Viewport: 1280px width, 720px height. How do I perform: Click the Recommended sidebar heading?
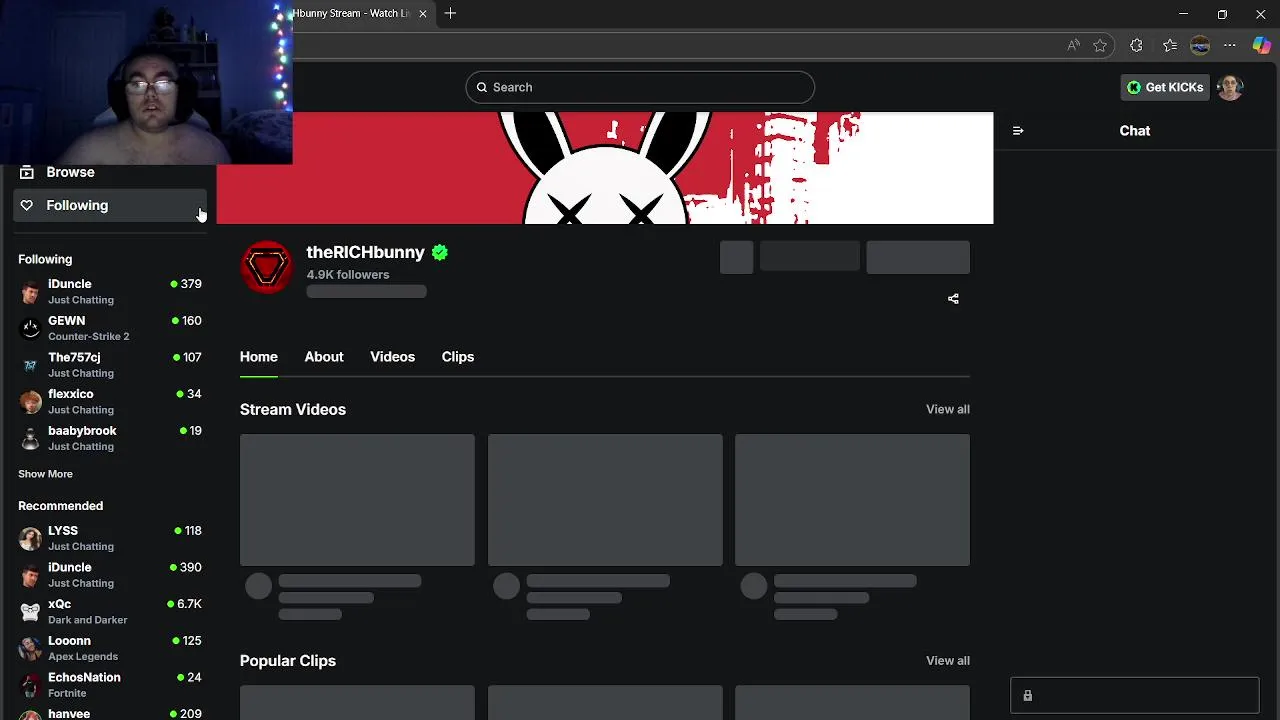coord(60,506)
